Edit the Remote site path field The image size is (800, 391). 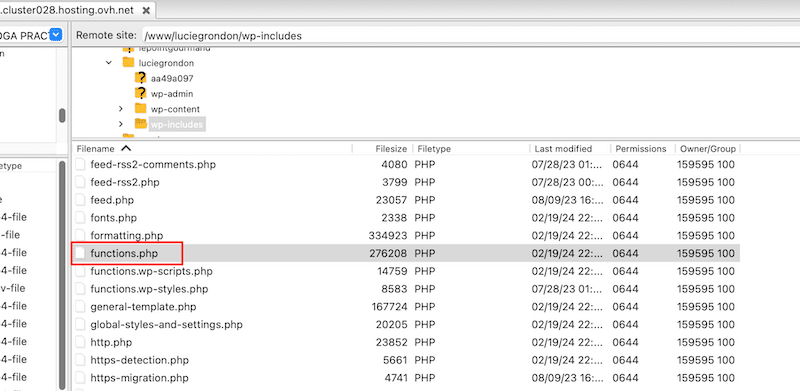point(471,35)
